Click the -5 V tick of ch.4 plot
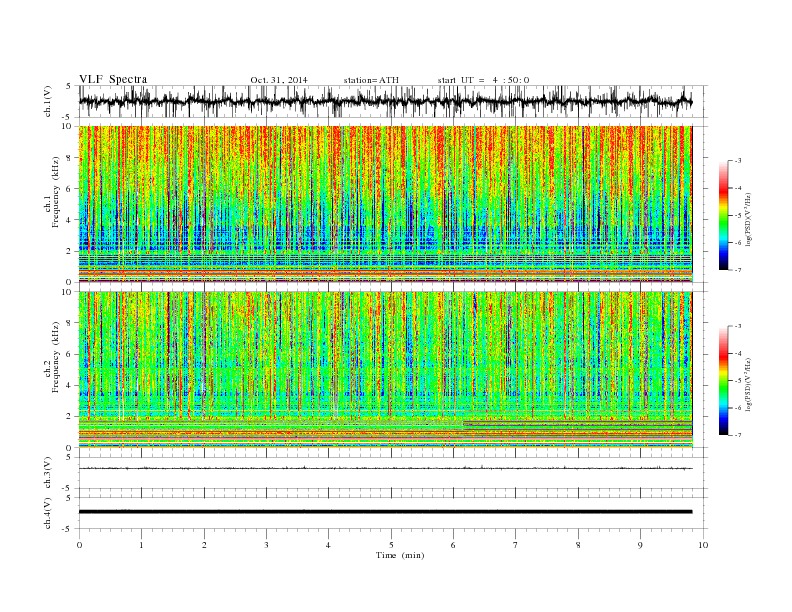This screenshot has height=612, width=792. tap(68, 529)
